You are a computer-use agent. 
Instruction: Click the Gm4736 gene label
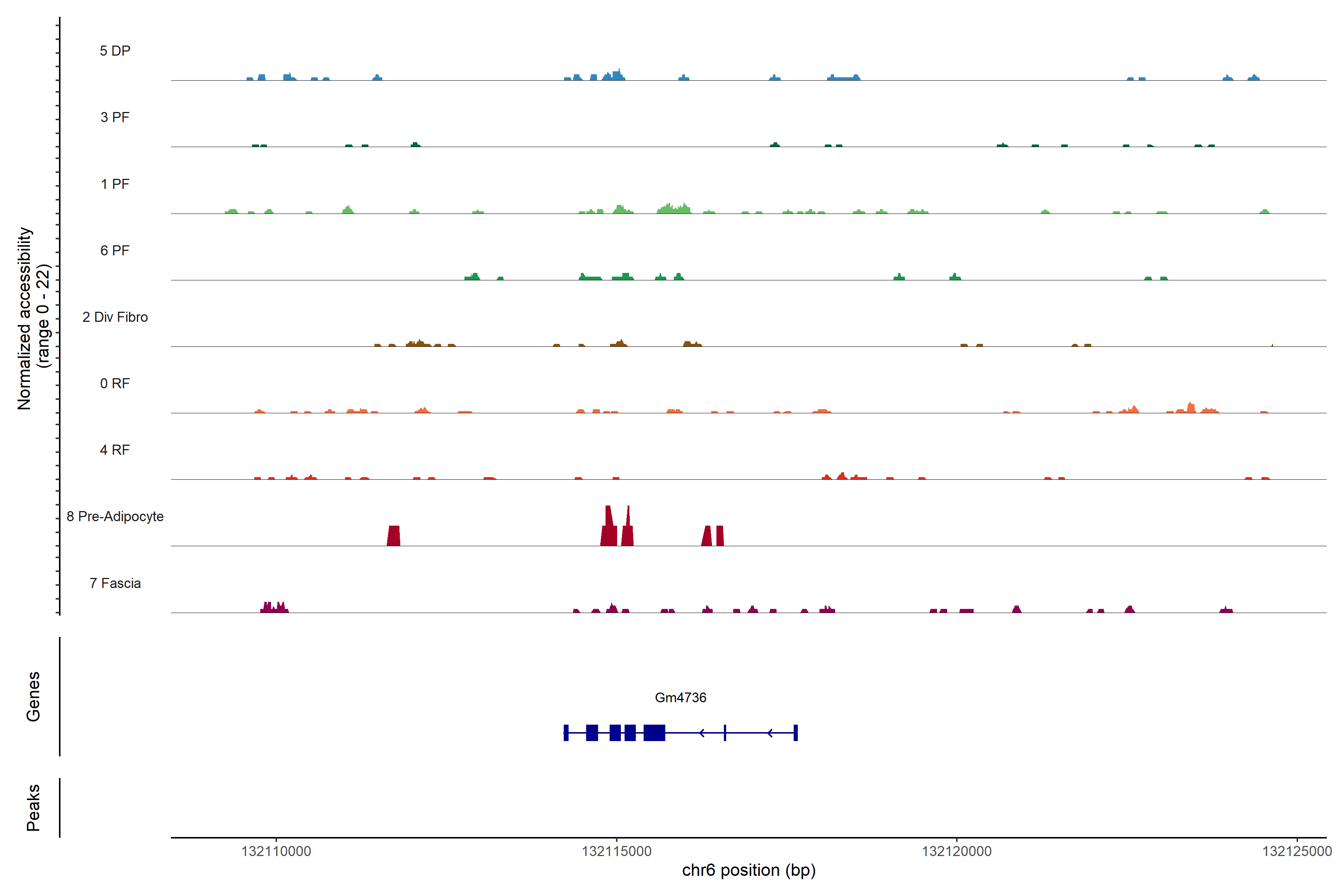(x=680, y=697)
